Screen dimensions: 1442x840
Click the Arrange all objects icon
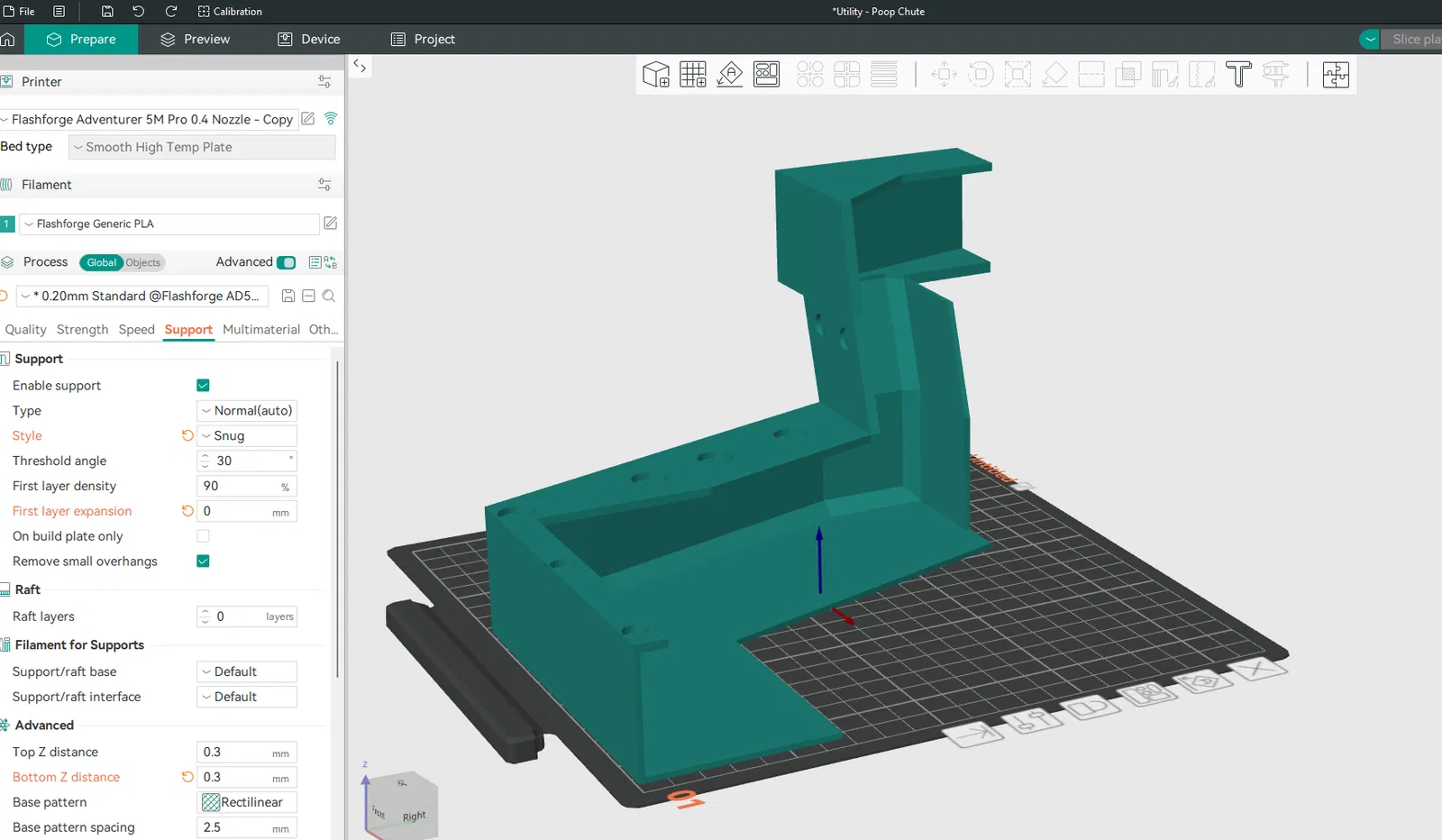[x=767, y=74]
